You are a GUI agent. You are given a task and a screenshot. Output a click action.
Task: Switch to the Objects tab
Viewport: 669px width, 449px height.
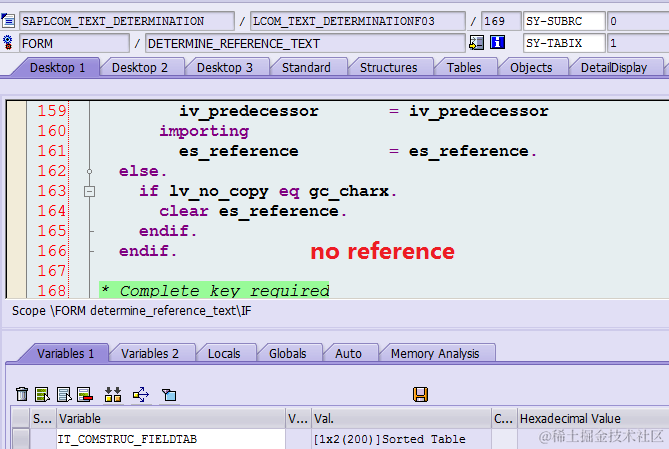coord(531,67)
